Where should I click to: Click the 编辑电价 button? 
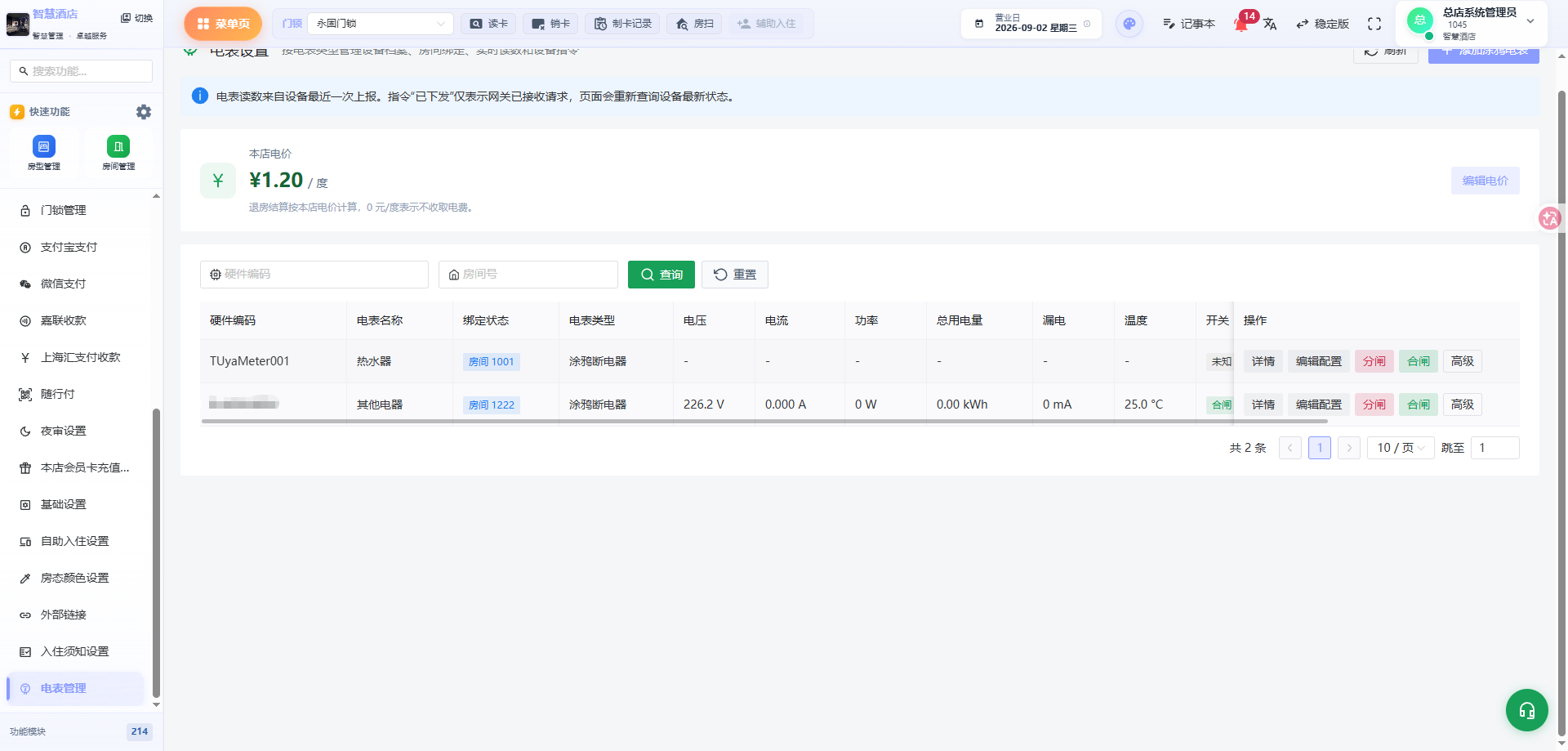1485,181
